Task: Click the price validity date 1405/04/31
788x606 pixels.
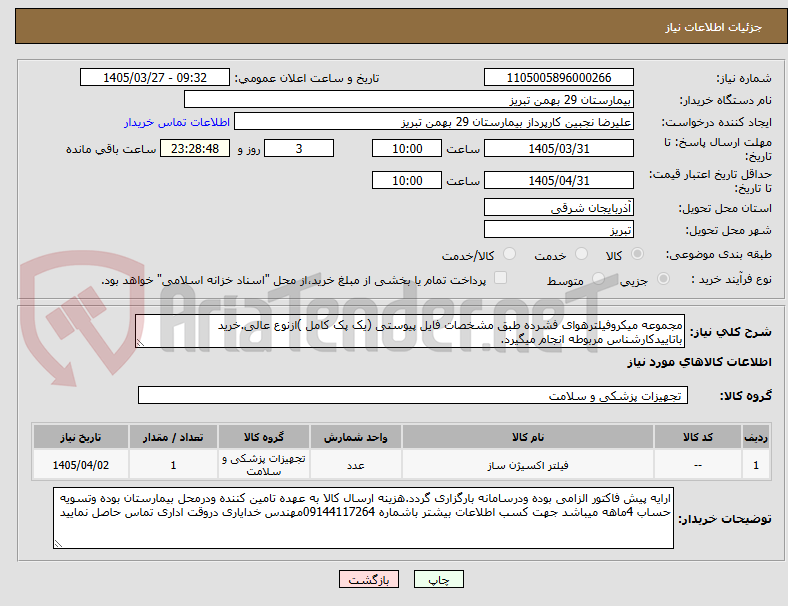Action: click(559, 180)
